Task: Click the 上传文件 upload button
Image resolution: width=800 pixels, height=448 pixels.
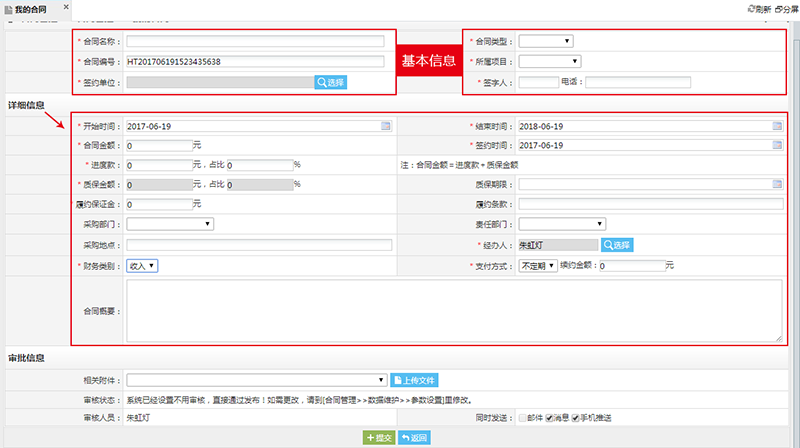Action: click(x=413, y=380)
